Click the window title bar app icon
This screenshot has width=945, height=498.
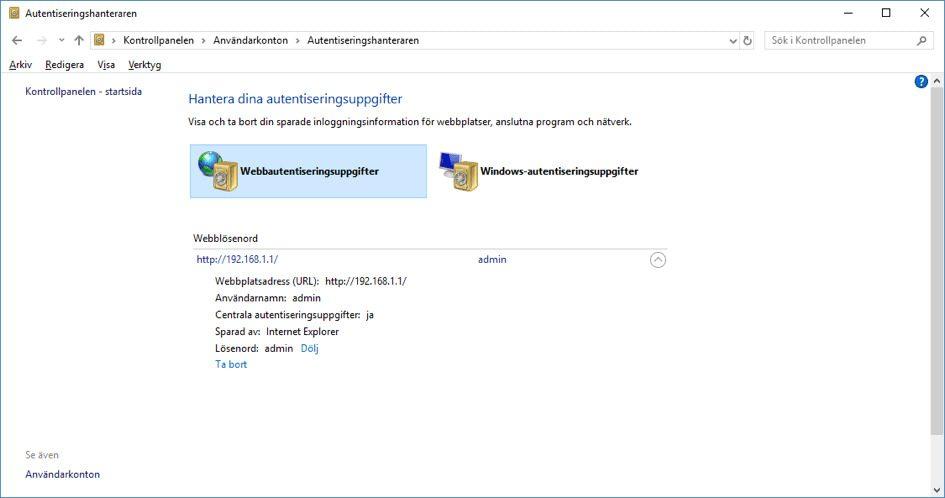pyautogui.click(x=13, y=13)
